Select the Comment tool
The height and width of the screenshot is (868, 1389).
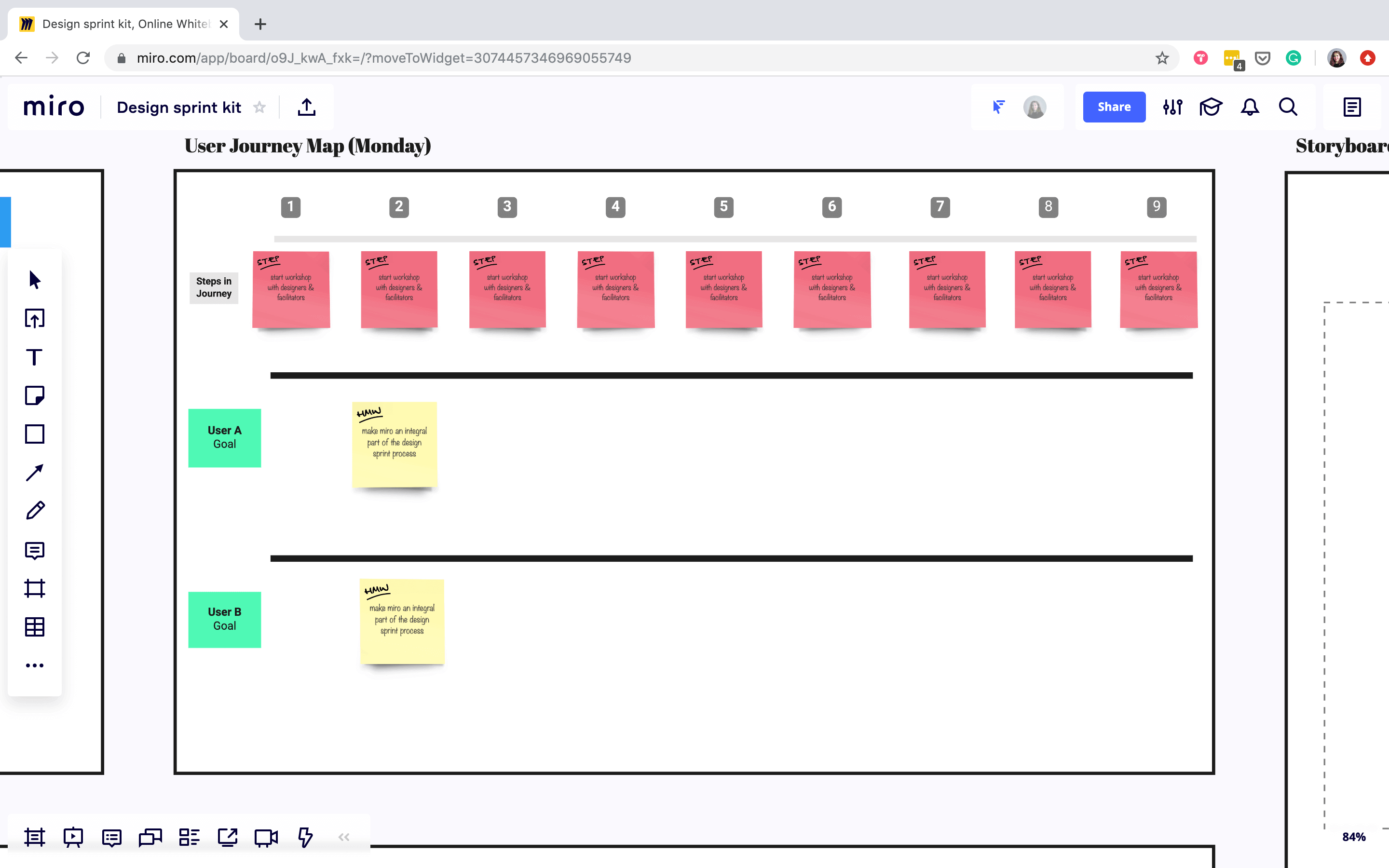34,551
